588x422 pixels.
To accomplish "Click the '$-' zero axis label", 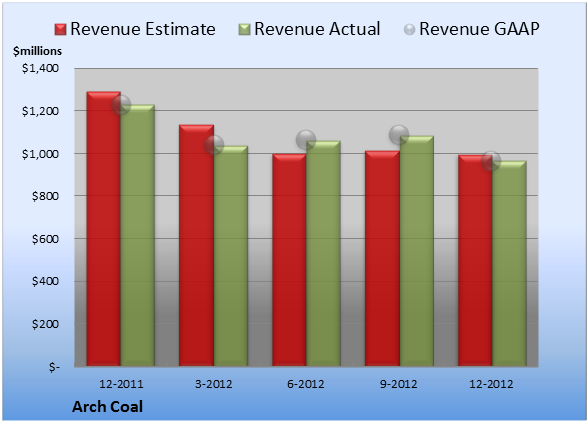I will [54, 367].
